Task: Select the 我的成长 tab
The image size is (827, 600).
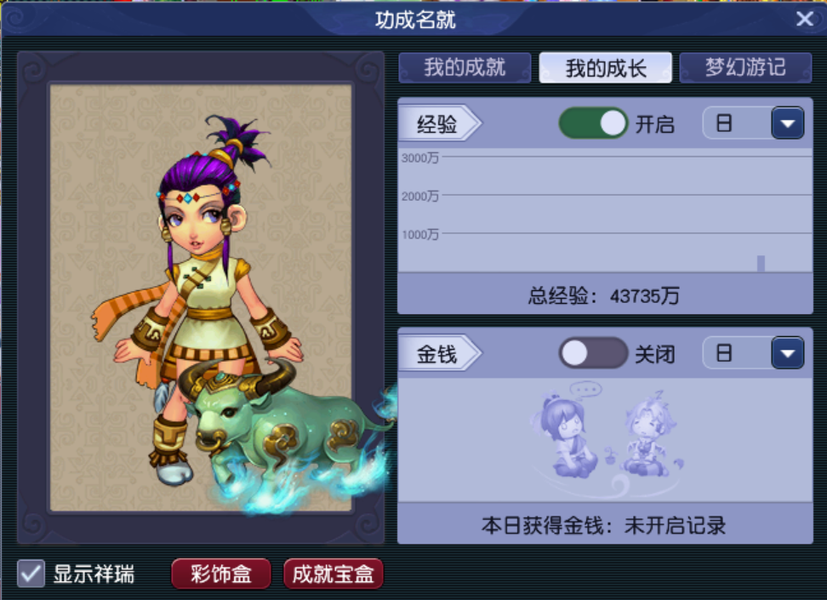Action: 605,67
